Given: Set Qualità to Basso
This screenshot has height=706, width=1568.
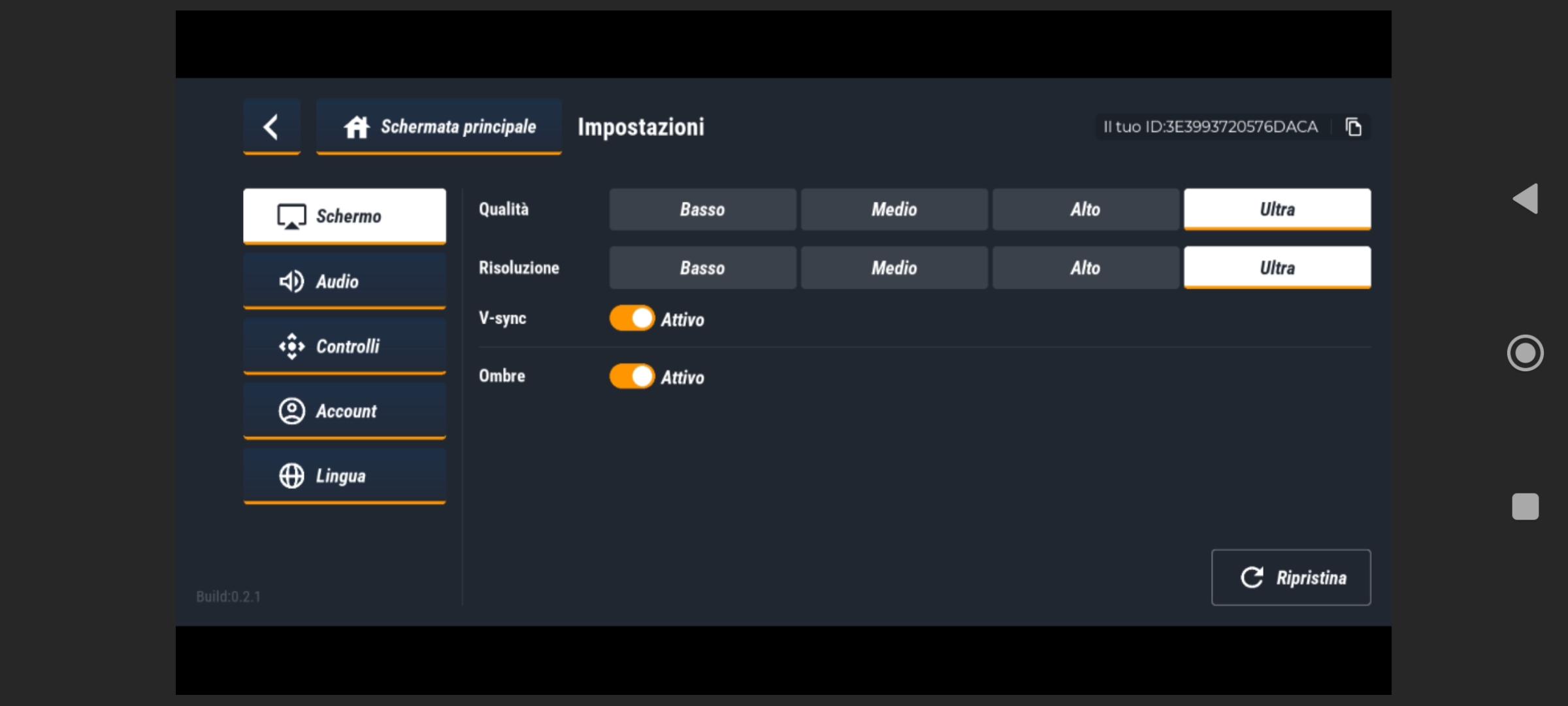Looking at the screenshot, I should 702,209.
